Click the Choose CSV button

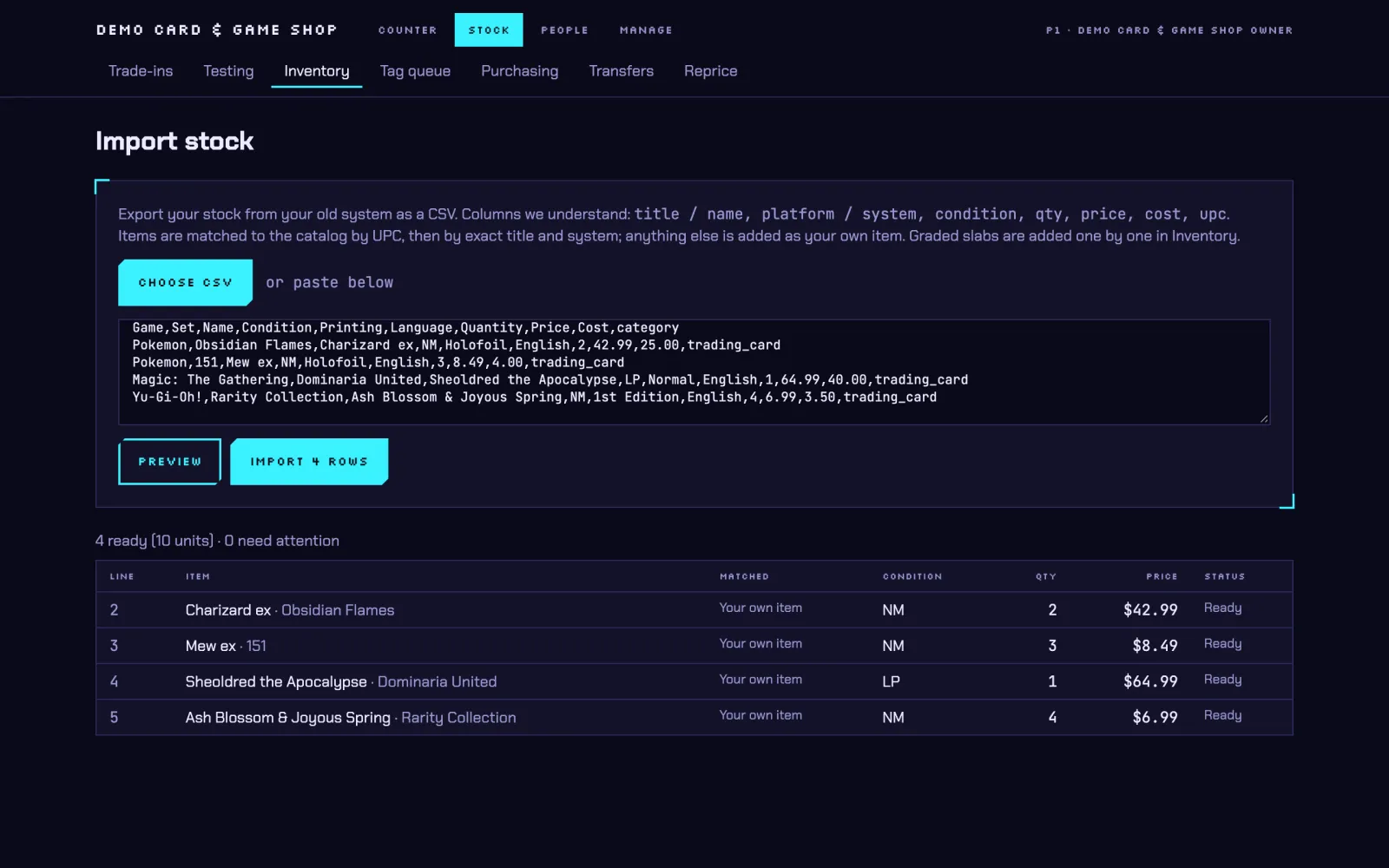tap(185, 283)
